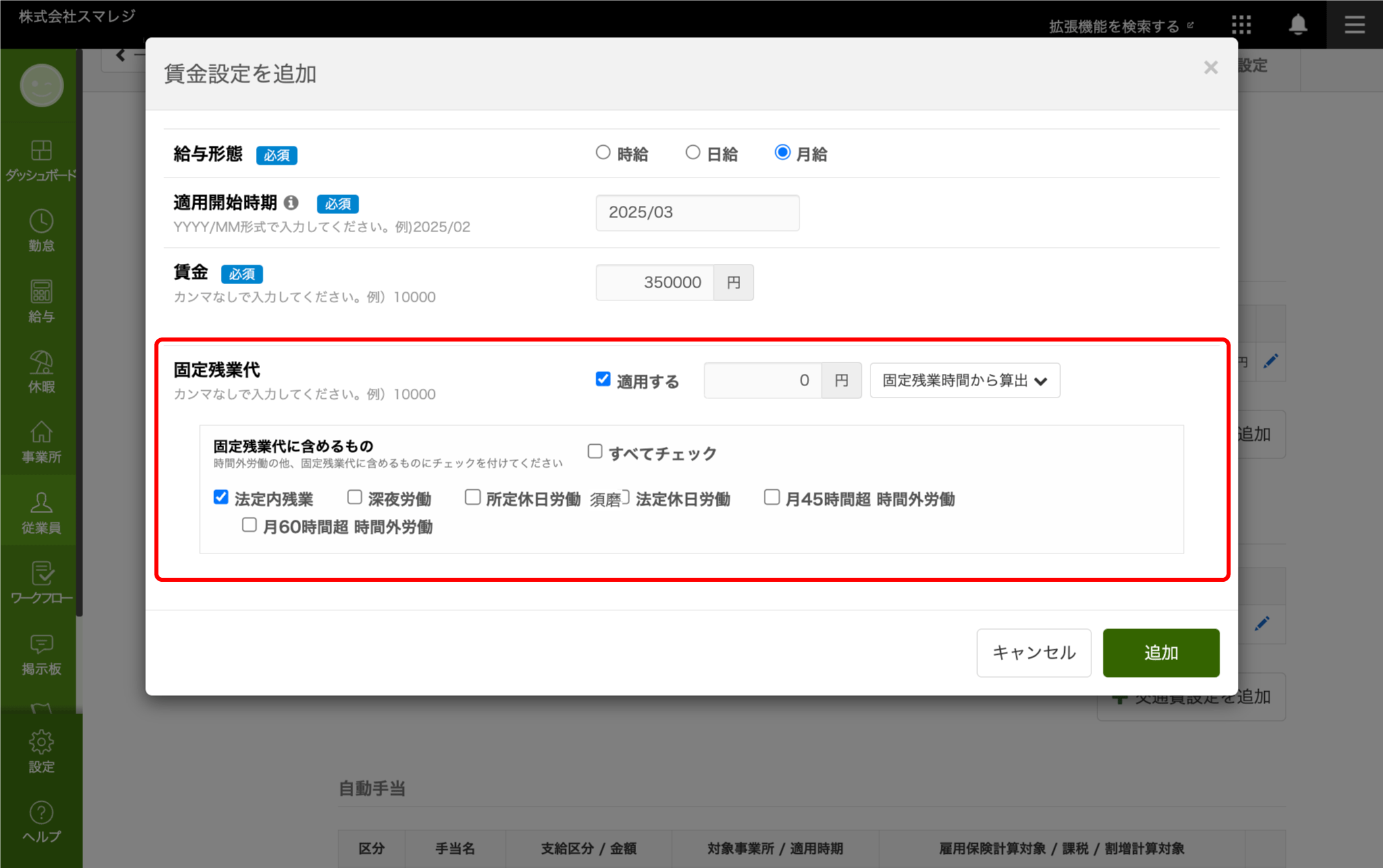The height and width of the screenshot is (868, 1383).
Task: Open 給与 calculator icon in sidebar
Action: pyautogui.click(x=41, y=292)
